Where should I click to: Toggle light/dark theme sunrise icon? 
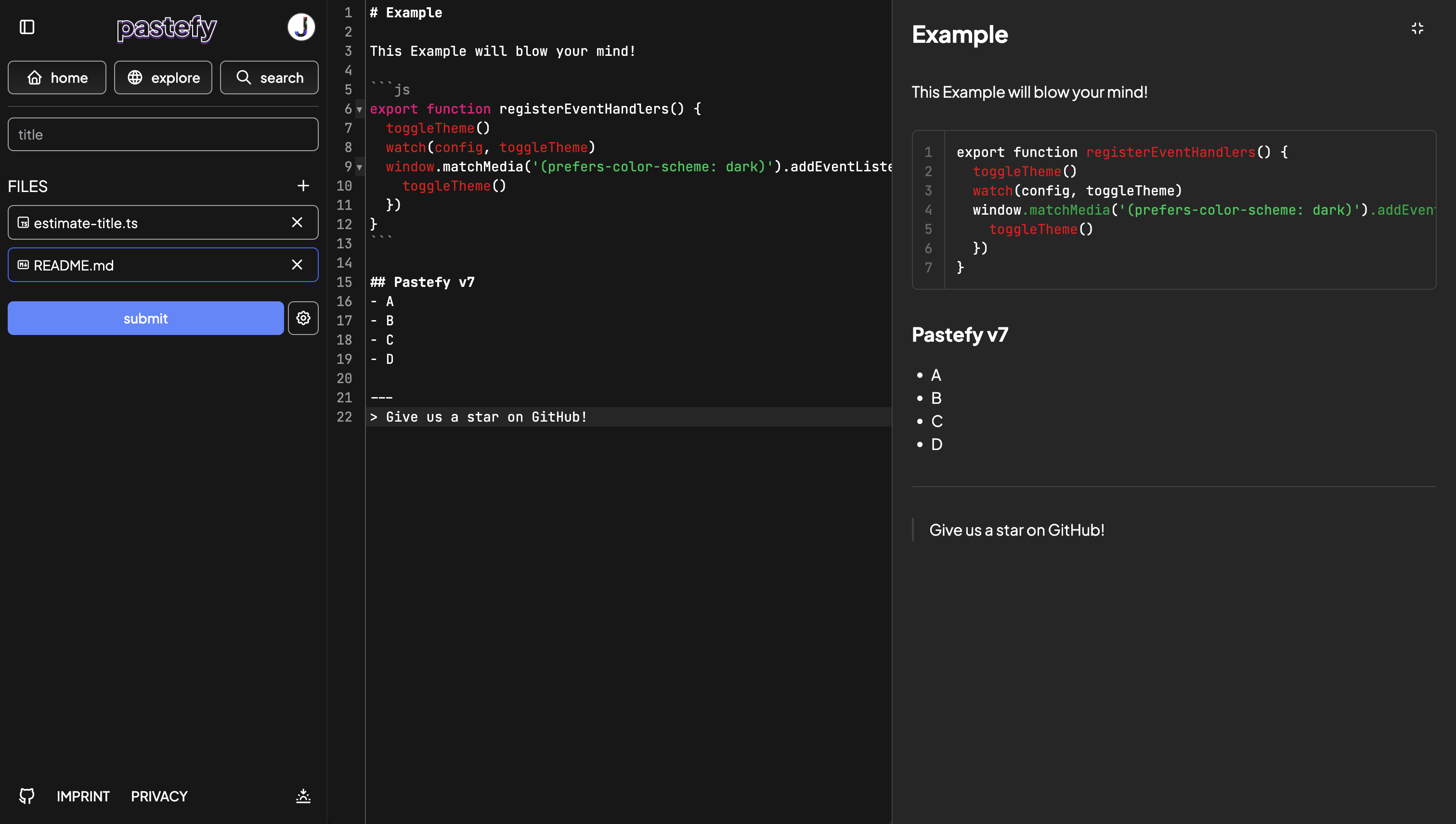(x=303, y=796)
